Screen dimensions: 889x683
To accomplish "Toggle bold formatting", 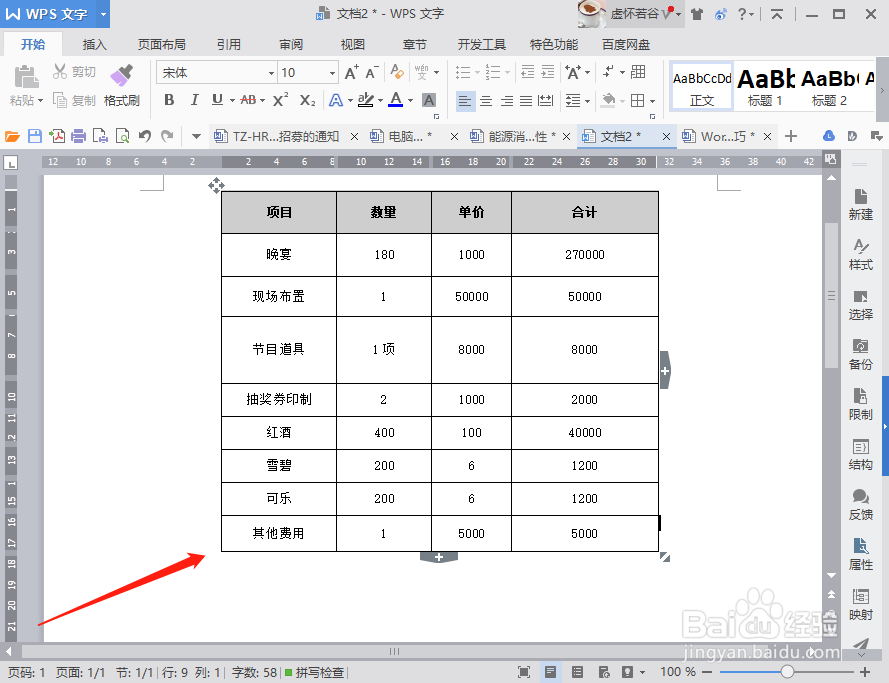I will (x=169, y=101).
